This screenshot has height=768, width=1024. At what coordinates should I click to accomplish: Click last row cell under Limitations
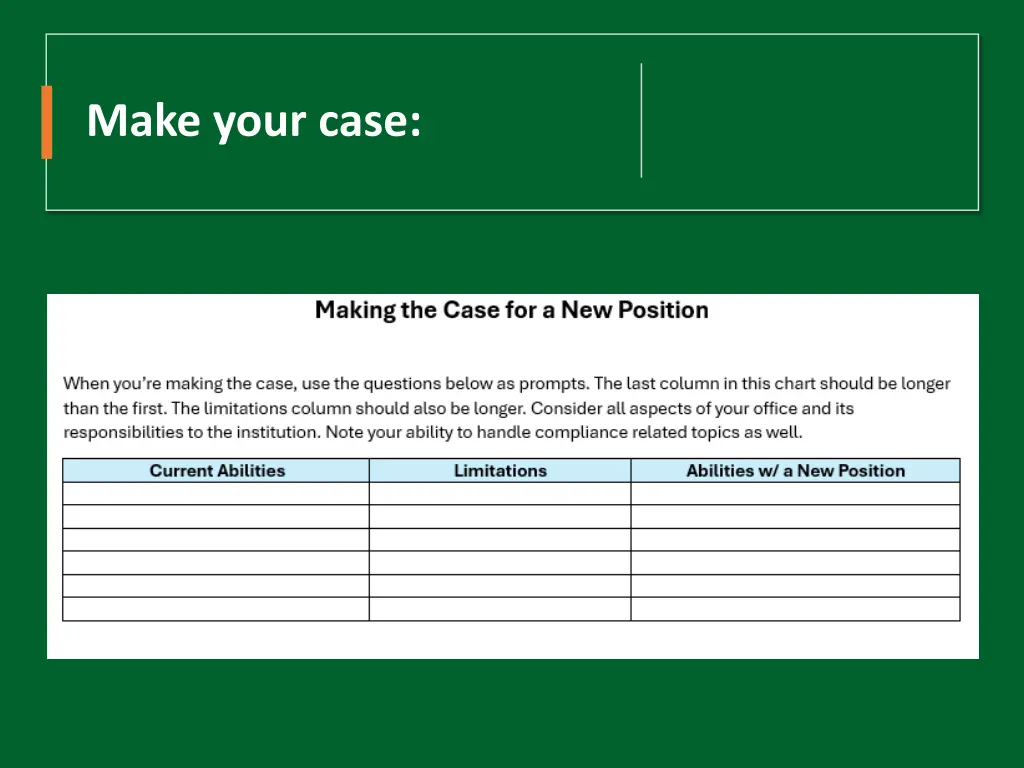(x=500, y=609)
